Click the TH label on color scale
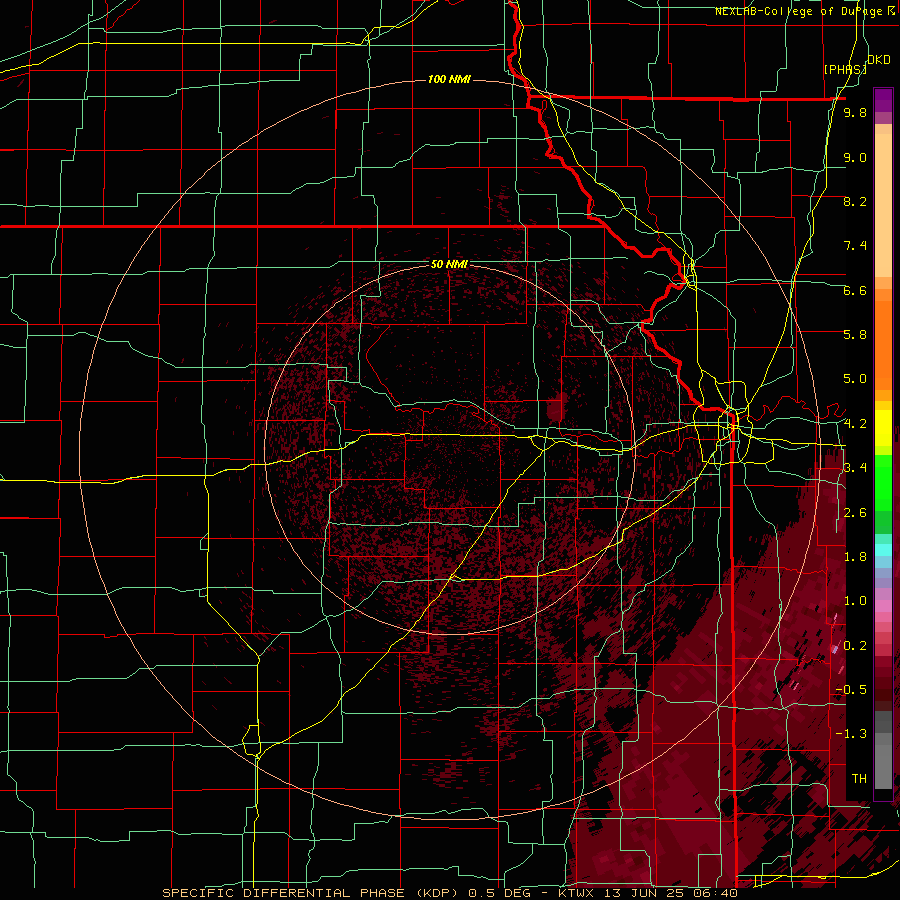The image size is (900, 900). tap(859, 779)
